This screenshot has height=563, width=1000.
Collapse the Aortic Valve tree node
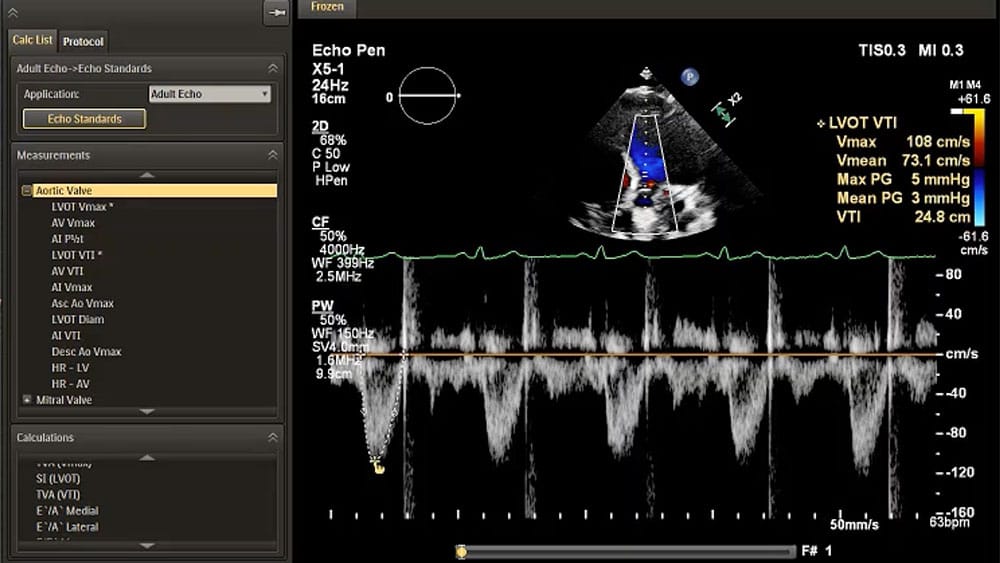[x=27, y=191]
